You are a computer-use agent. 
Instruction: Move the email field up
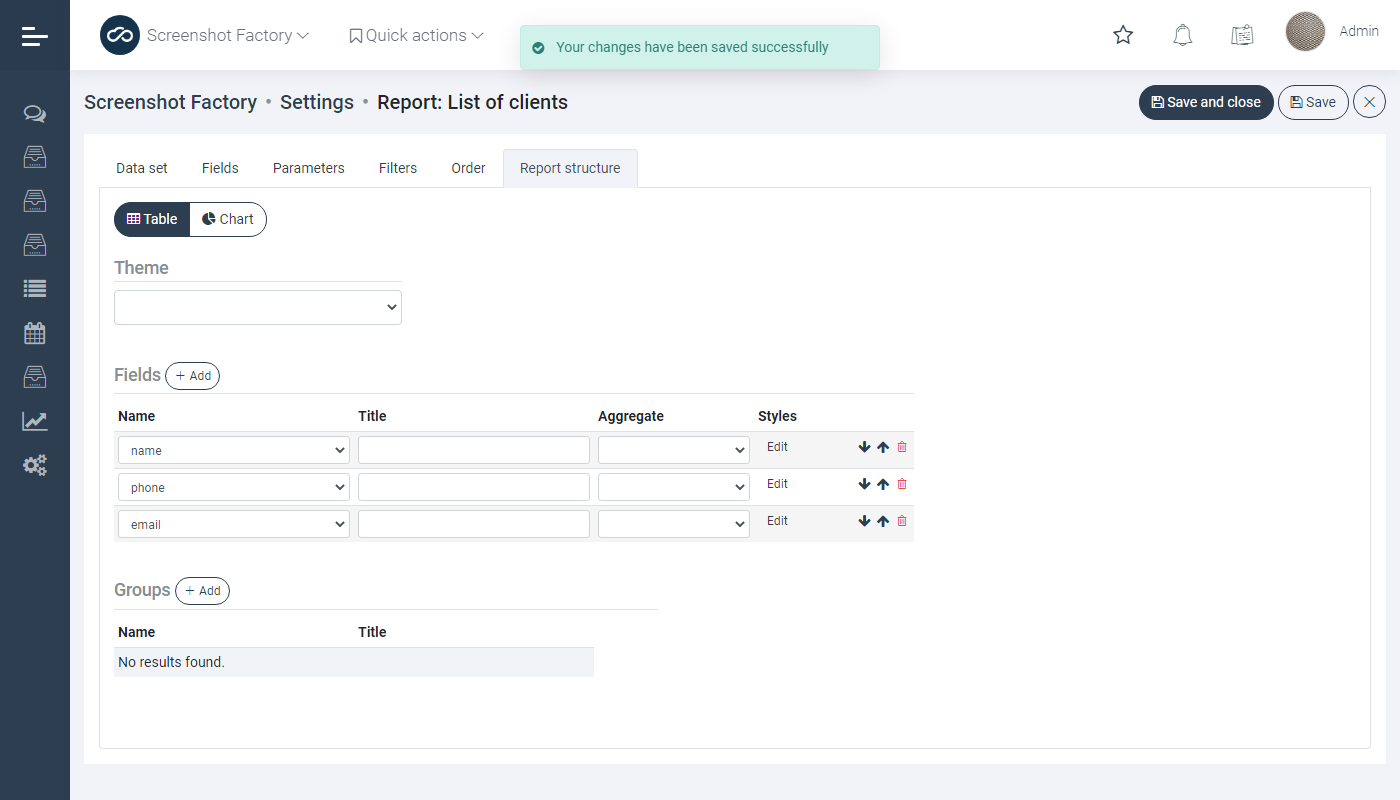coord(883,521)
